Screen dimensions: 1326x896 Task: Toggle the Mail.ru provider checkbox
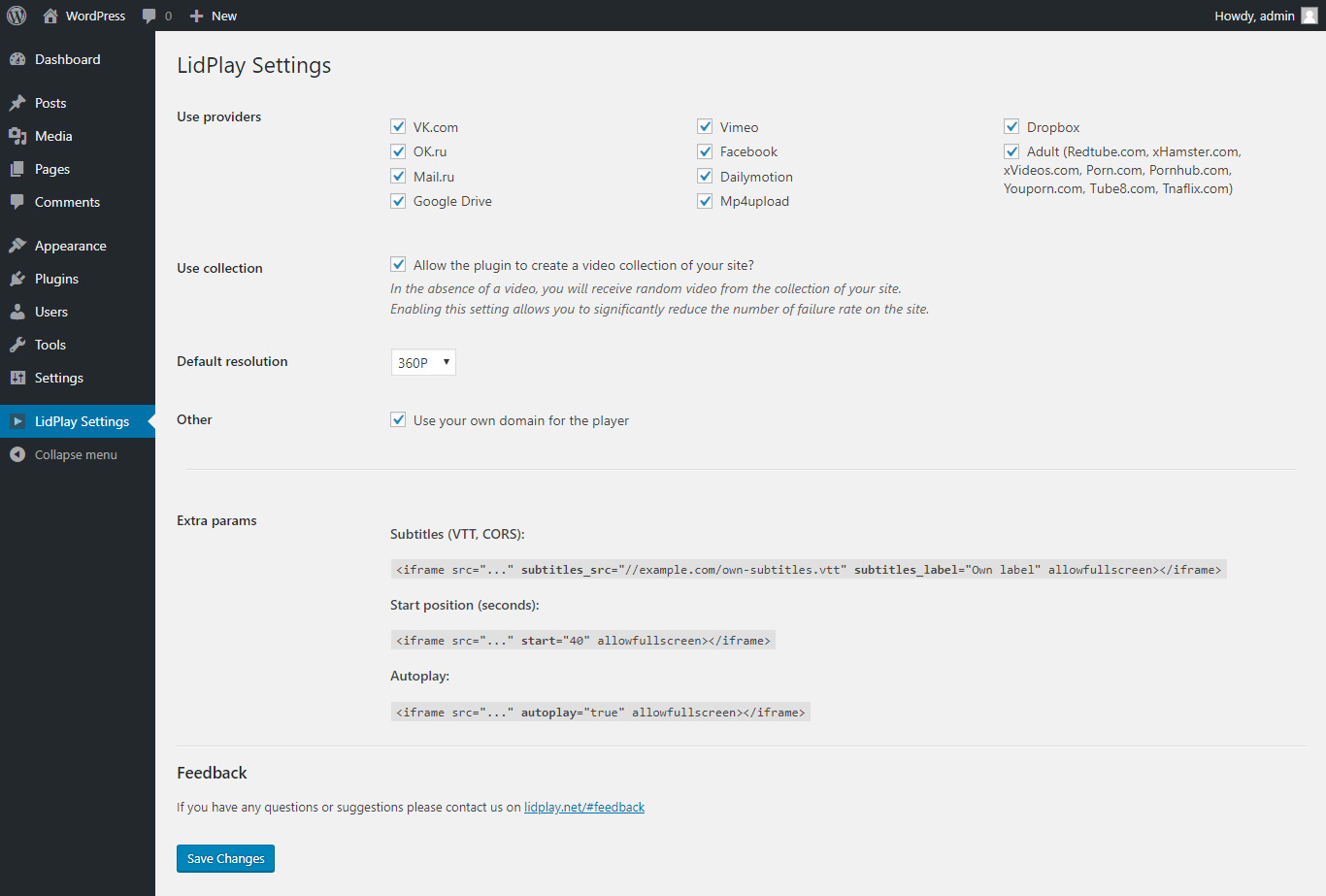pos(398,176)
